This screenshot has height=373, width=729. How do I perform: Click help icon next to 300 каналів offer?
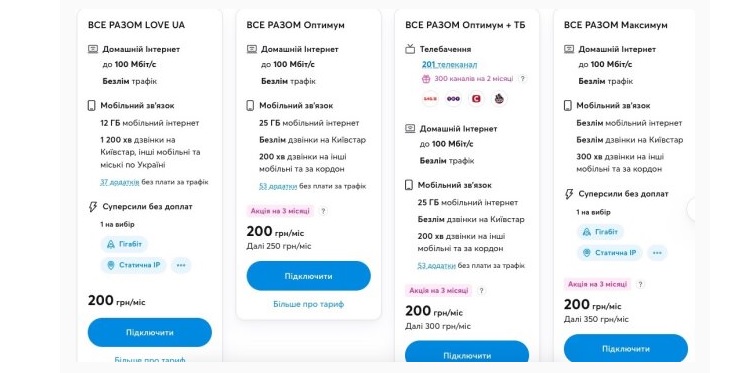523,79
